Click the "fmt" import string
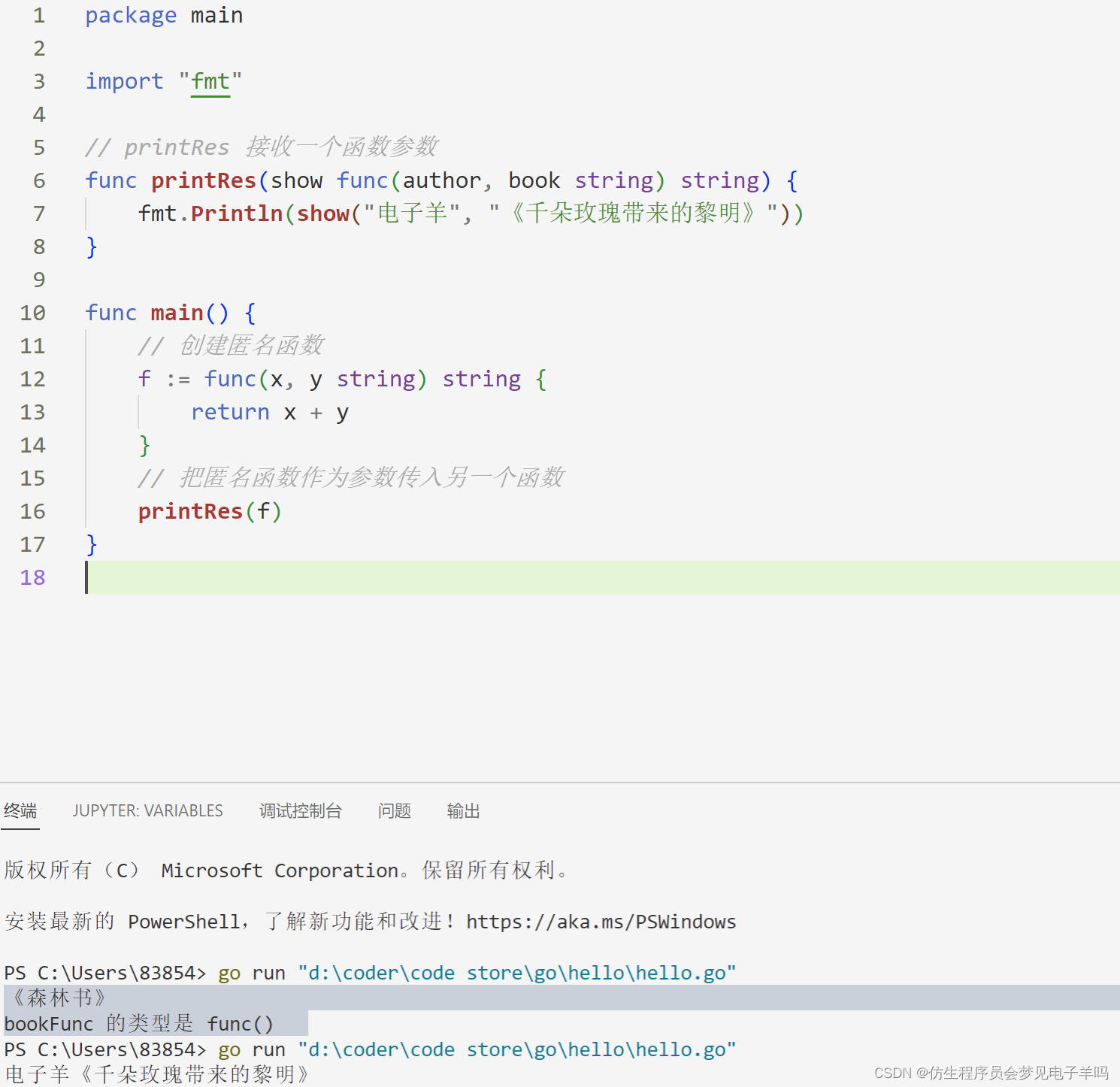 pyautogui.click(x=210, y=81)
